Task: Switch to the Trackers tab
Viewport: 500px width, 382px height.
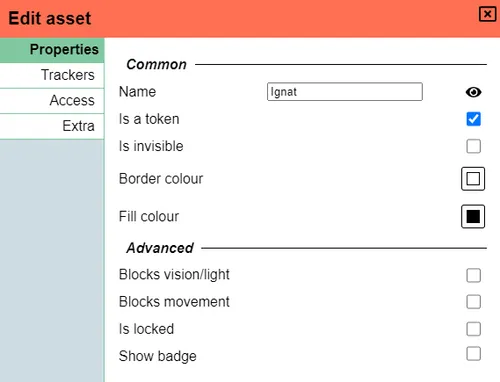Action: click(x=52, y=75)
